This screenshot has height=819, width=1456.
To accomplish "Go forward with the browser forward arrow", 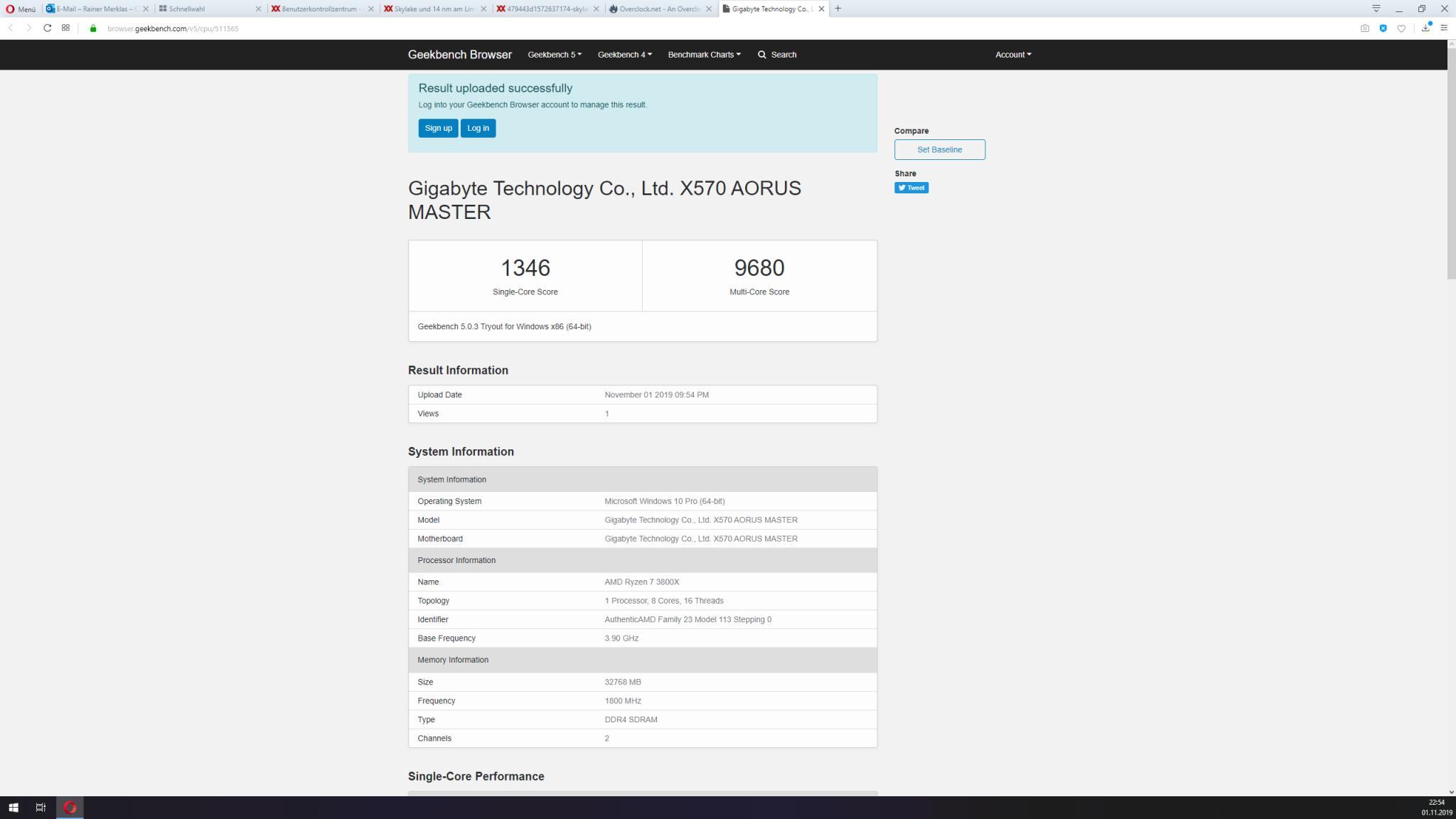I will (28, 28).
